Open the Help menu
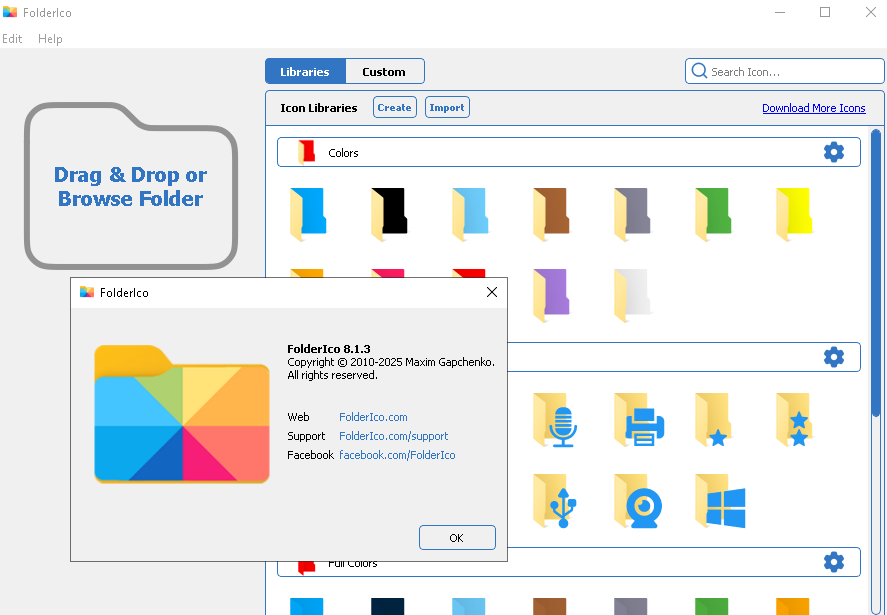Viewport: 887px width, 615px height. tap(50, 39)
